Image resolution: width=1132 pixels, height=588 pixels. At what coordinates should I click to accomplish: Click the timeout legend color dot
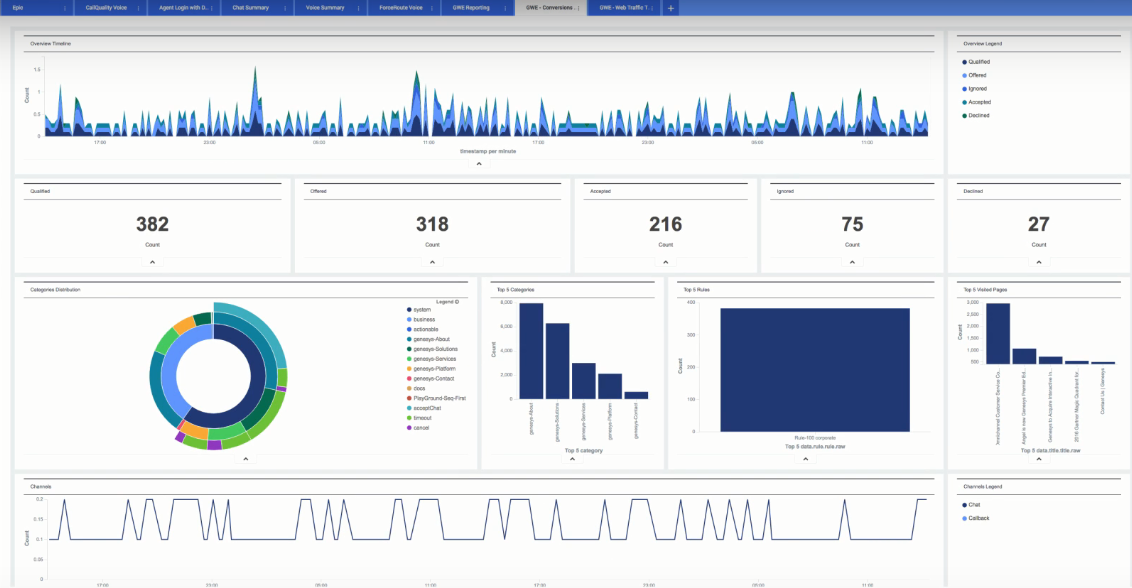409,418
